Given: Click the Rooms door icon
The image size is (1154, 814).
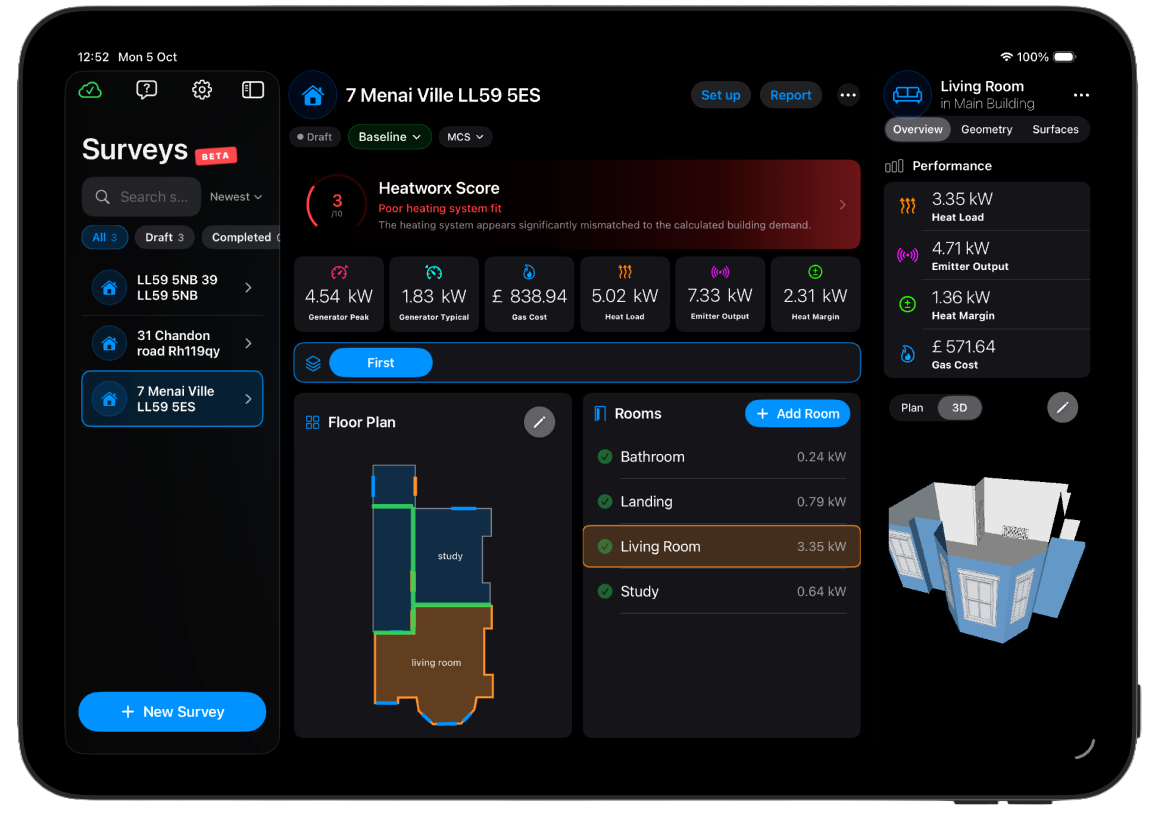Looking at the screenshot, I should (601, 414).
